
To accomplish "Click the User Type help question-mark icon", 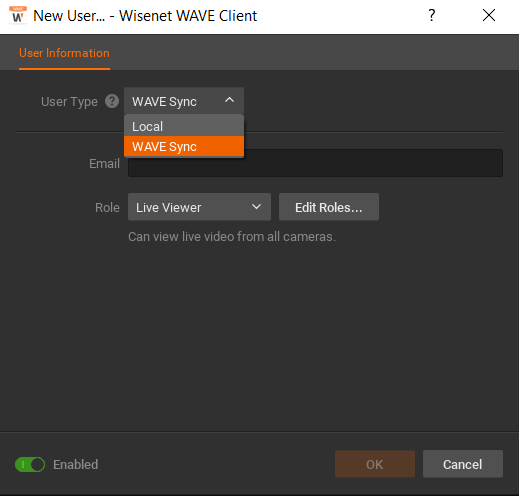I will tap(112, 101).
